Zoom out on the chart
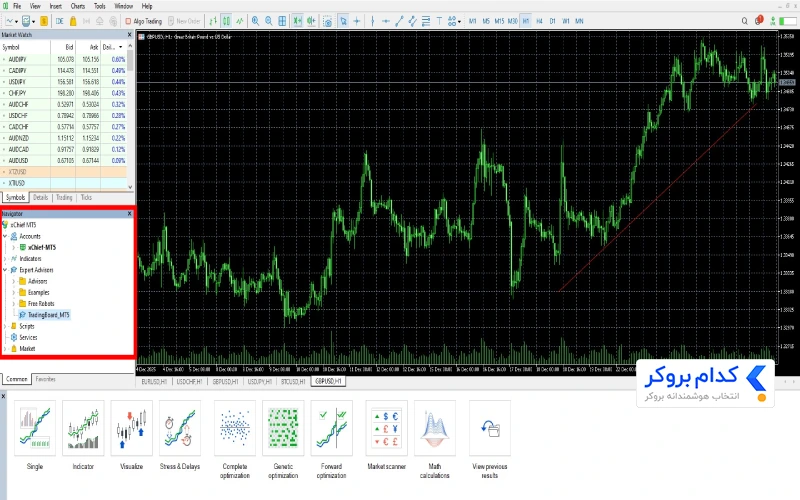The image size is (800, 500). tap(268, 21)
